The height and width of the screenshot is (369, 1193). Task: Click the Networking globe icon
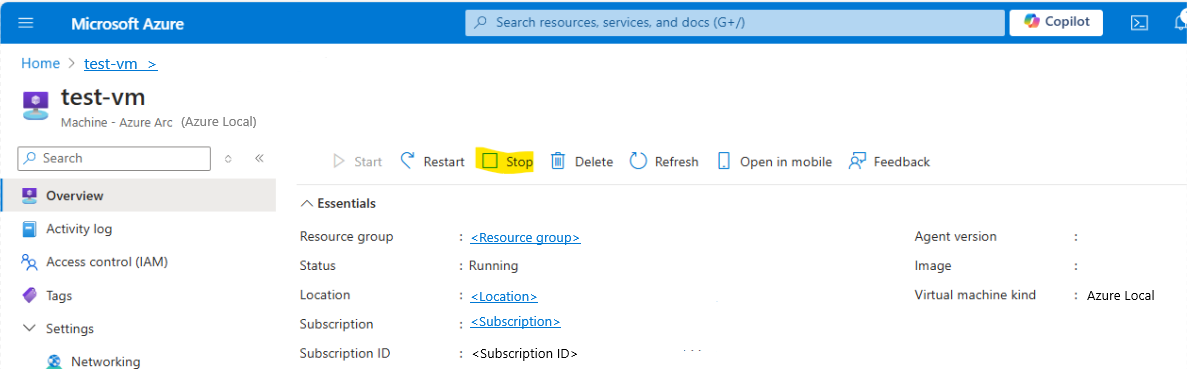pyautogui.click(x=54, y=362)
